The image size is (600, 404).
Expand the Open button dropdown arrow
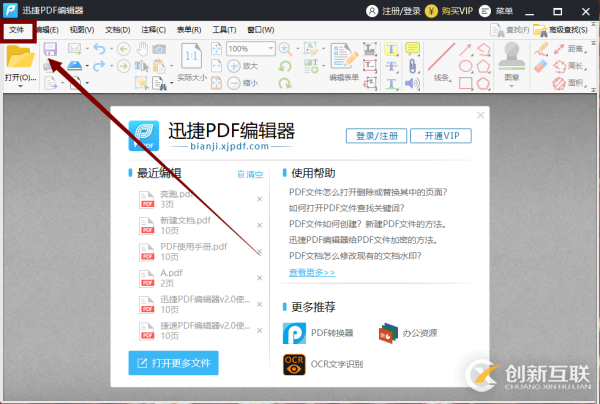[20, 86]
